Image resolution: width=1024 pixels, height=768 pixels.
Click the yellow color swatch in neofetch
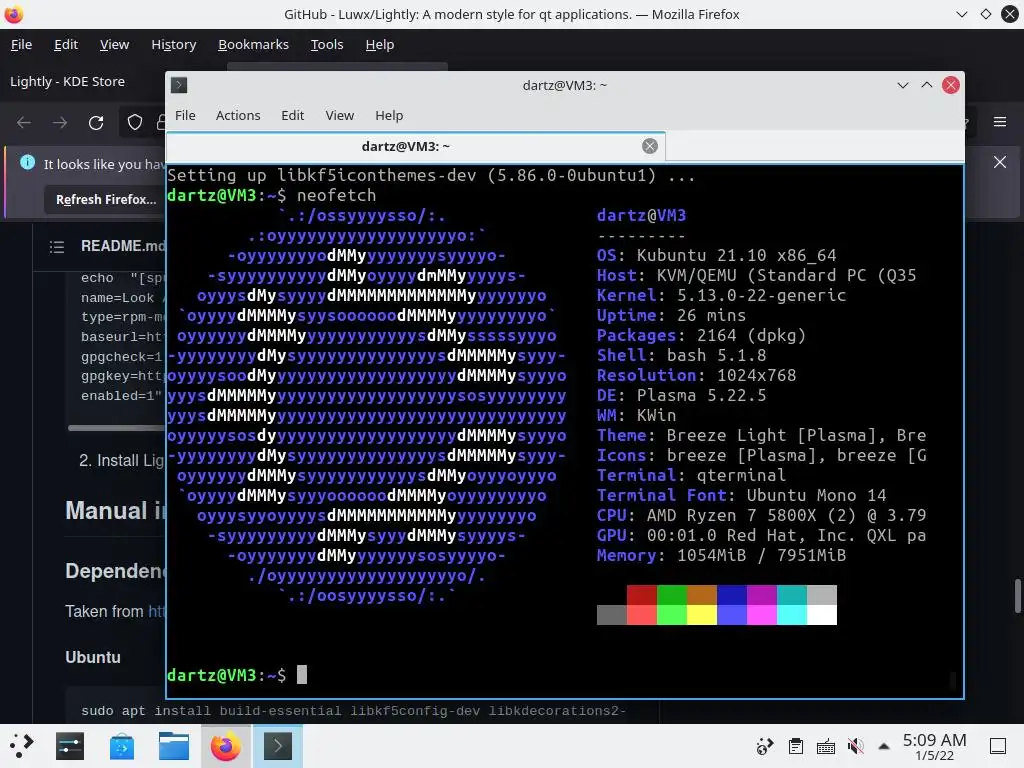[x=701, y=615]
